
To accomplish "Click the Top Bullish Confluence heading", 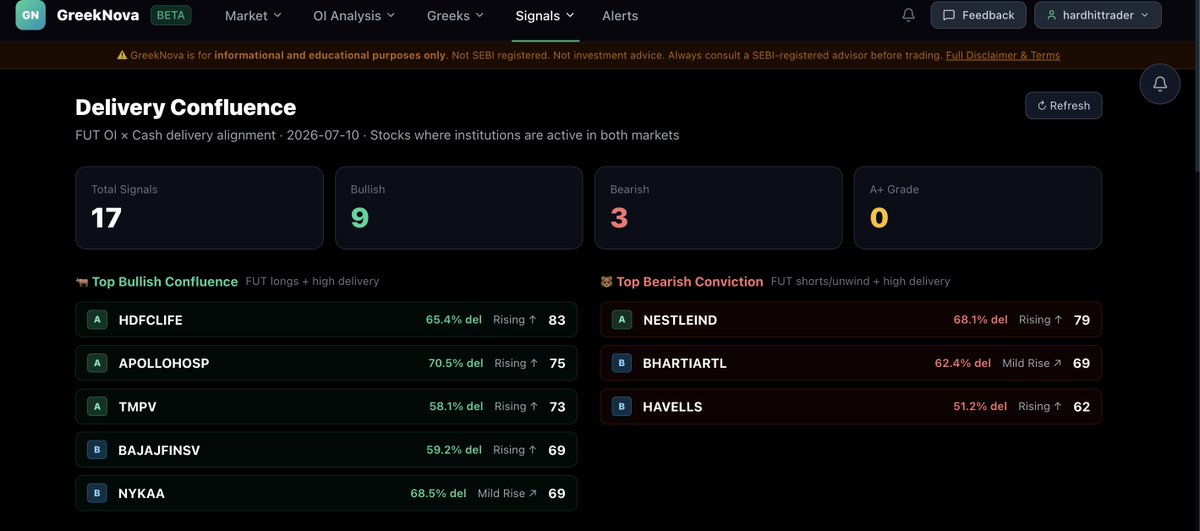I will tap(165, 282).
